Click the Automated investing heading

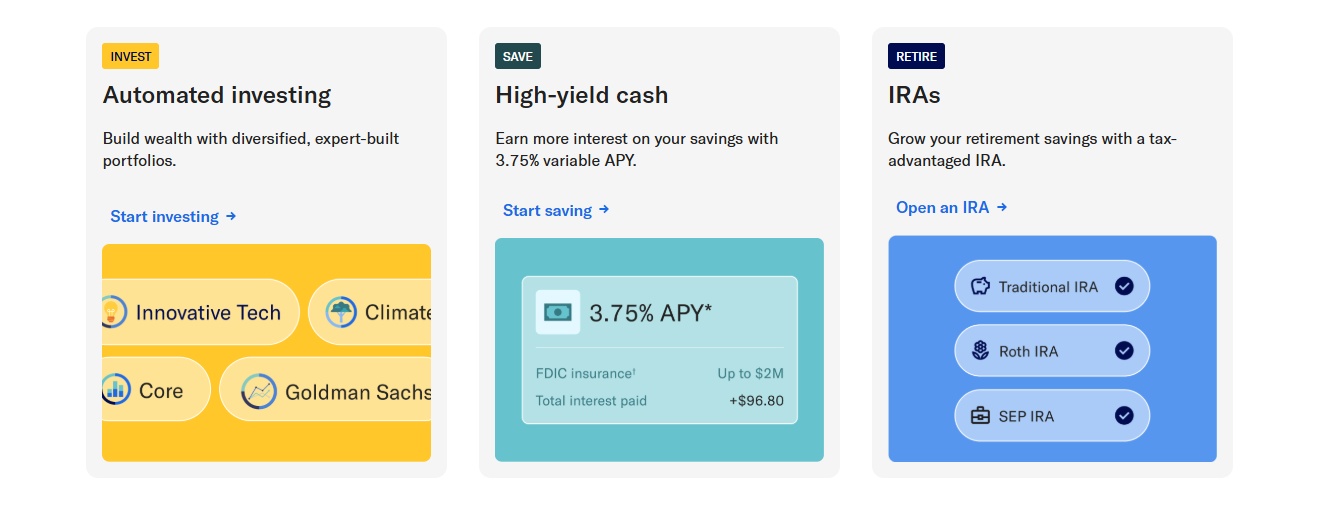pyautogui.click(x=217, y=96)
